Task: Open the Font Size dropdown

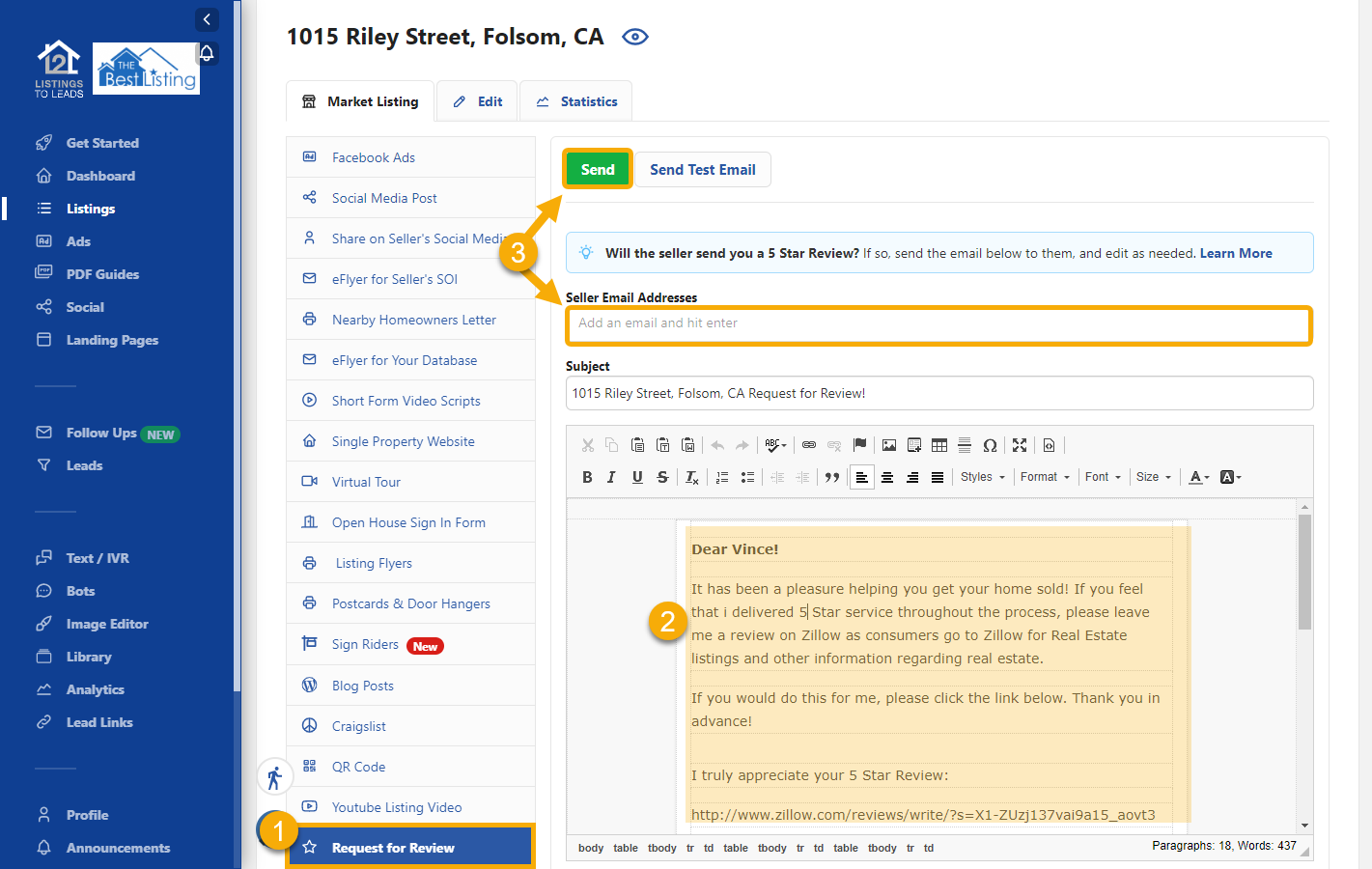Action: [x=1153, y=477]
